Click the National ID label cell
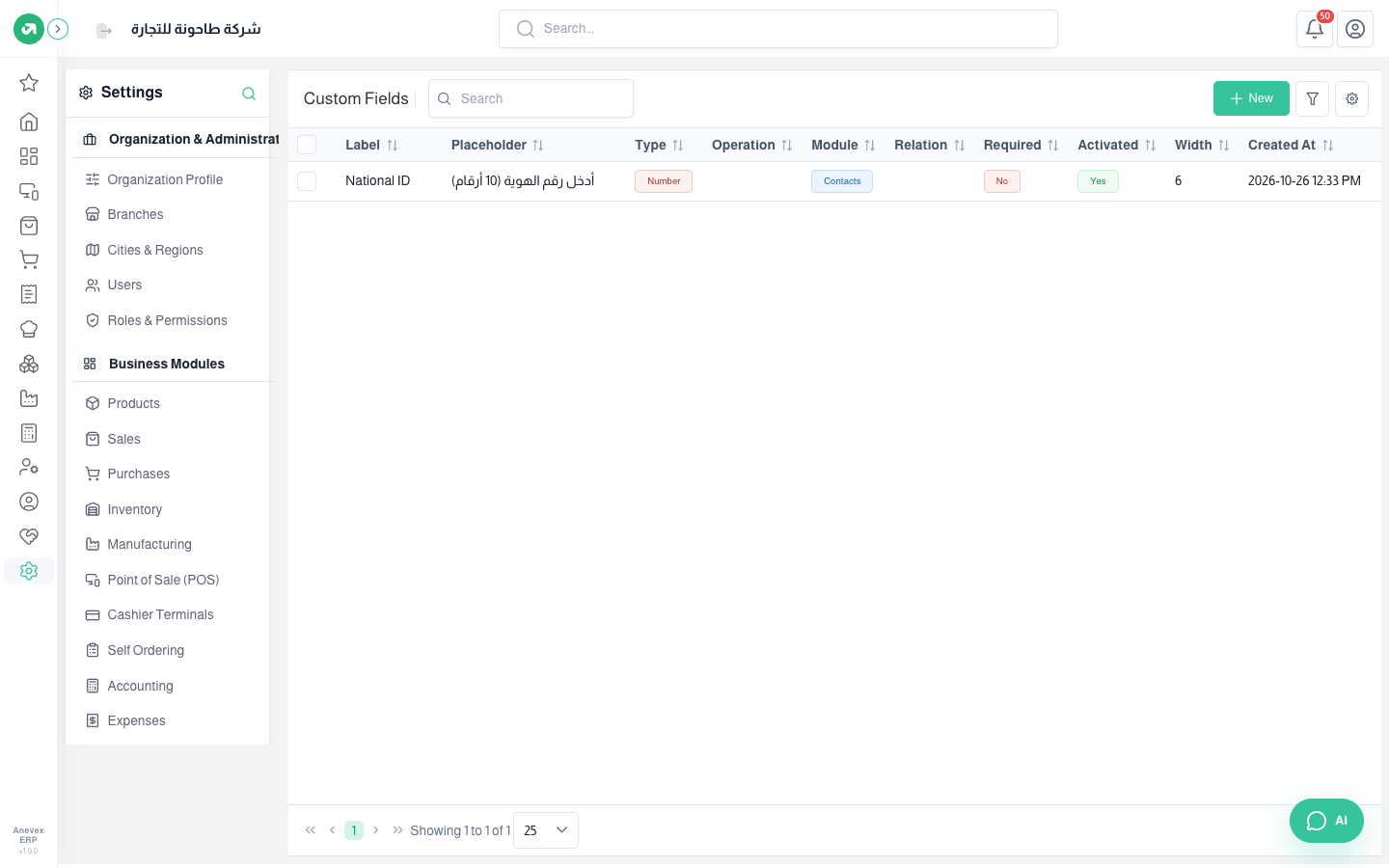Viewport: 1389px width, 868px height. pyautogui.click(x=378, y=181)
